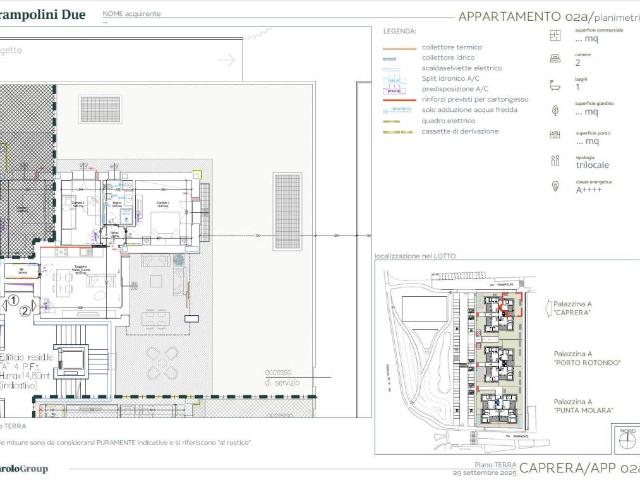Screen dimensions: 640x480
Task: Click the Split idronico A/C legend symbol
Action: [x=394, y=79]
